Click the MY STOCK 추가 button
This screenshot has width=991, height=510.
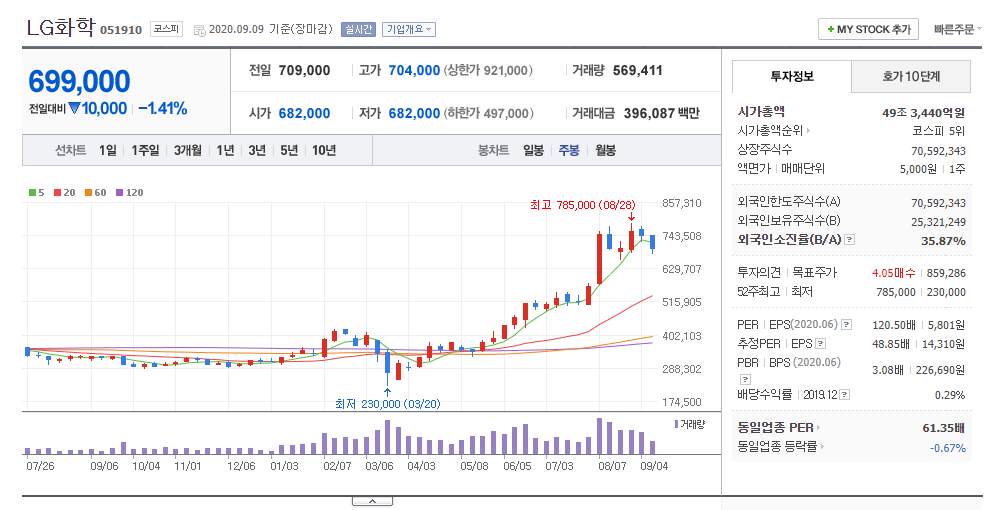click(x=868, y=29)
